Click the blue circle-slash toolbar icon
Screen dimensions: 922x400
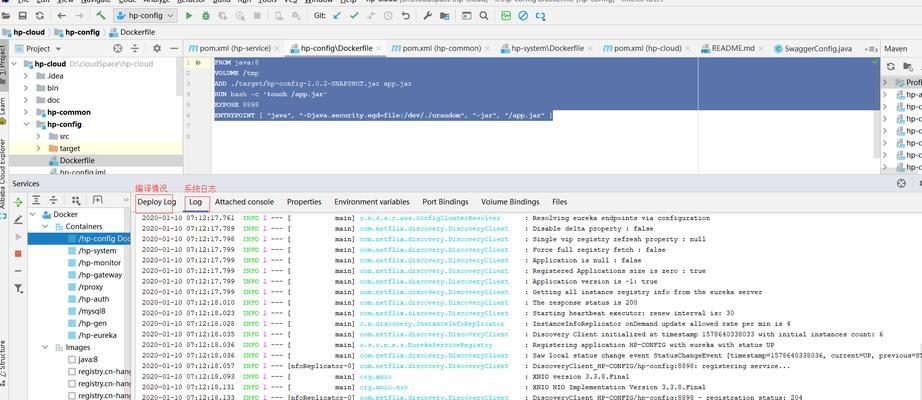[523, 16]
